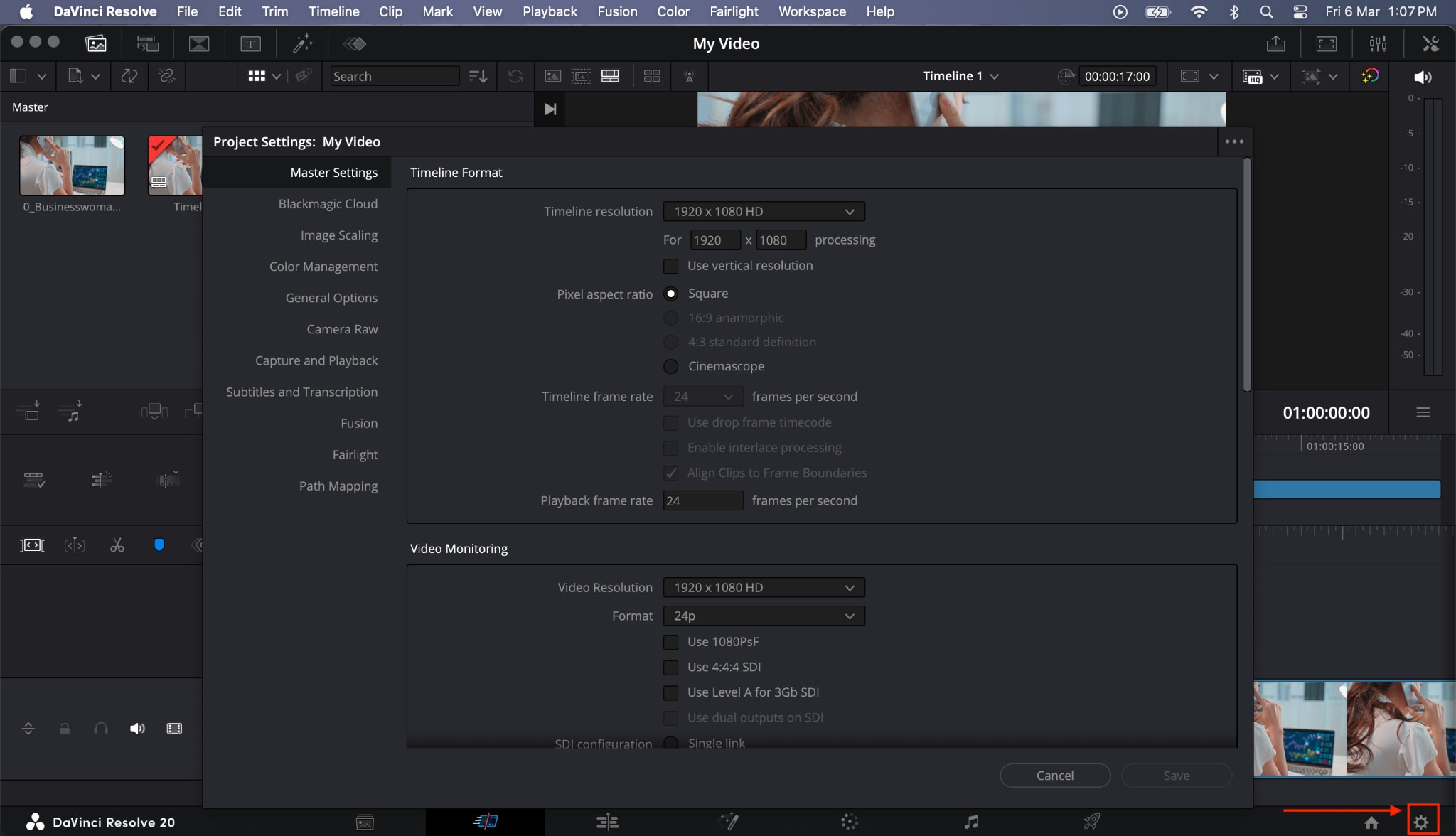Screen dimensions: 1456x836
Task: Select the 0_Businesswoma clip thumbnail
Action: [71, 165]
